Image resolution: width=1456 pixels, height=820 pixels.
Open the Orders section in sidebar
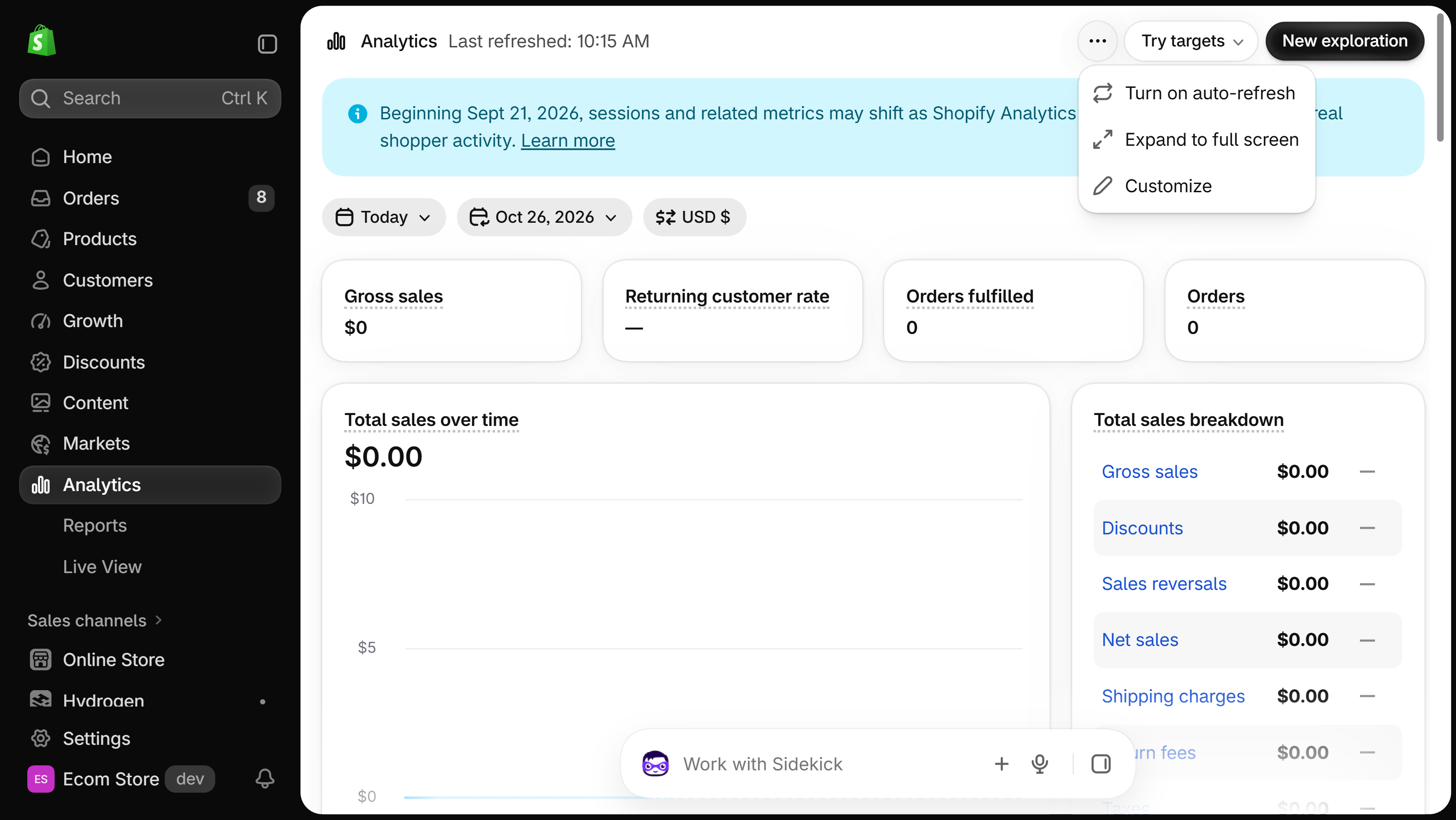[150, 198]
